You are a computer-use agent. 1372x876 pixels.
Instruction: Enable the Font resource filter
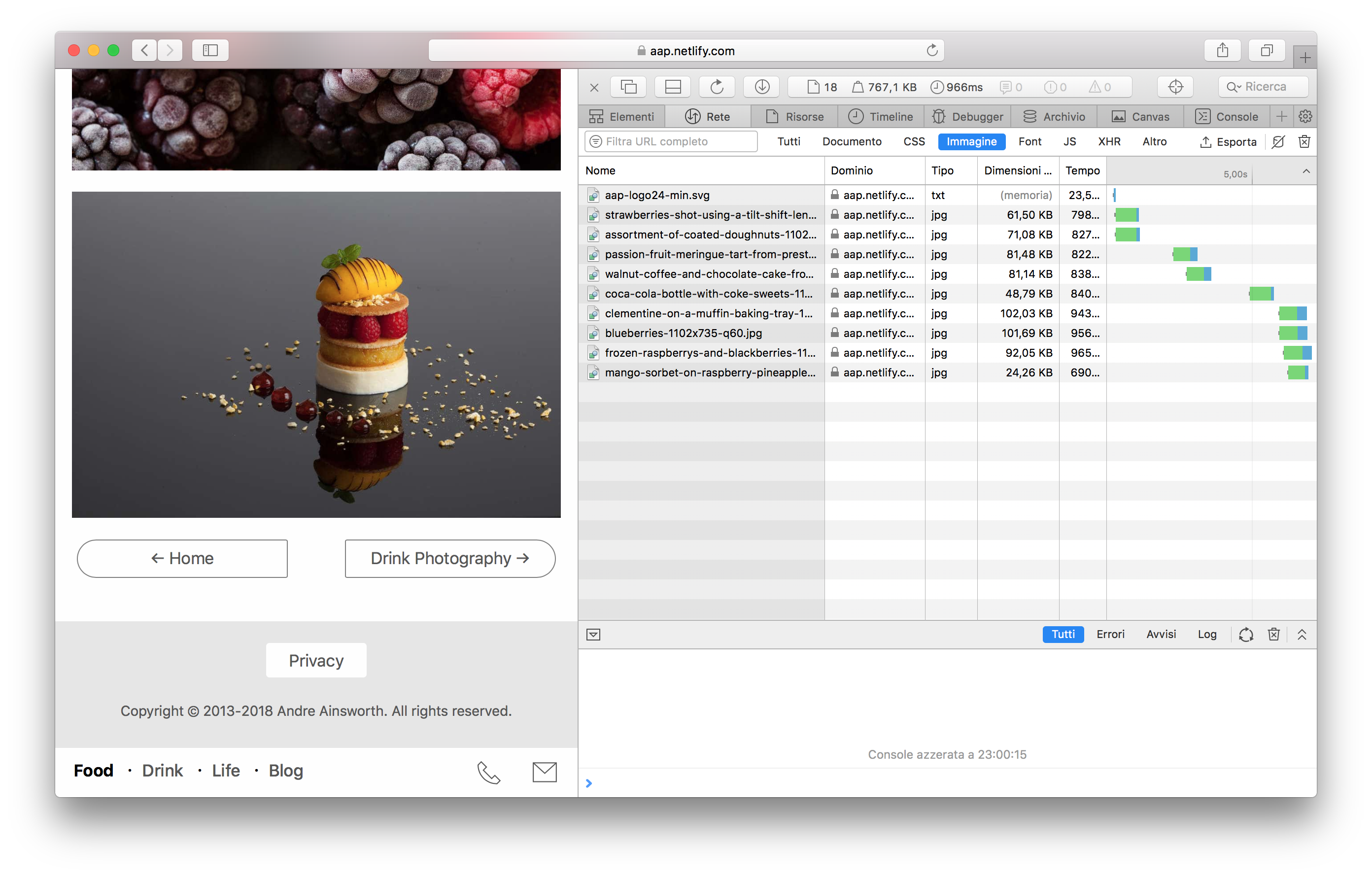point(1030,141)
